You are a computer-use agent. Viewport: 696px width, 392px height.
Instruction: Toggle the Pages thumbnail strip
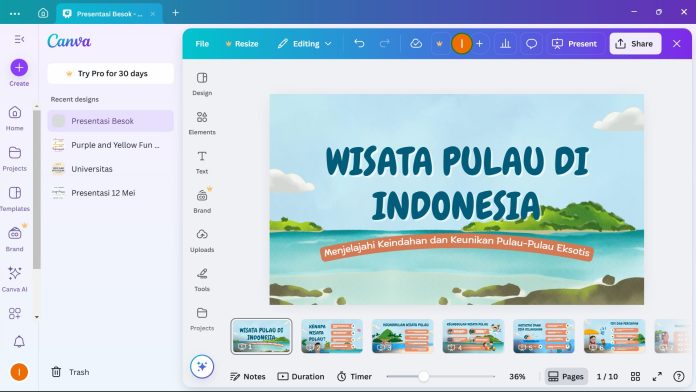pos(566,376)
